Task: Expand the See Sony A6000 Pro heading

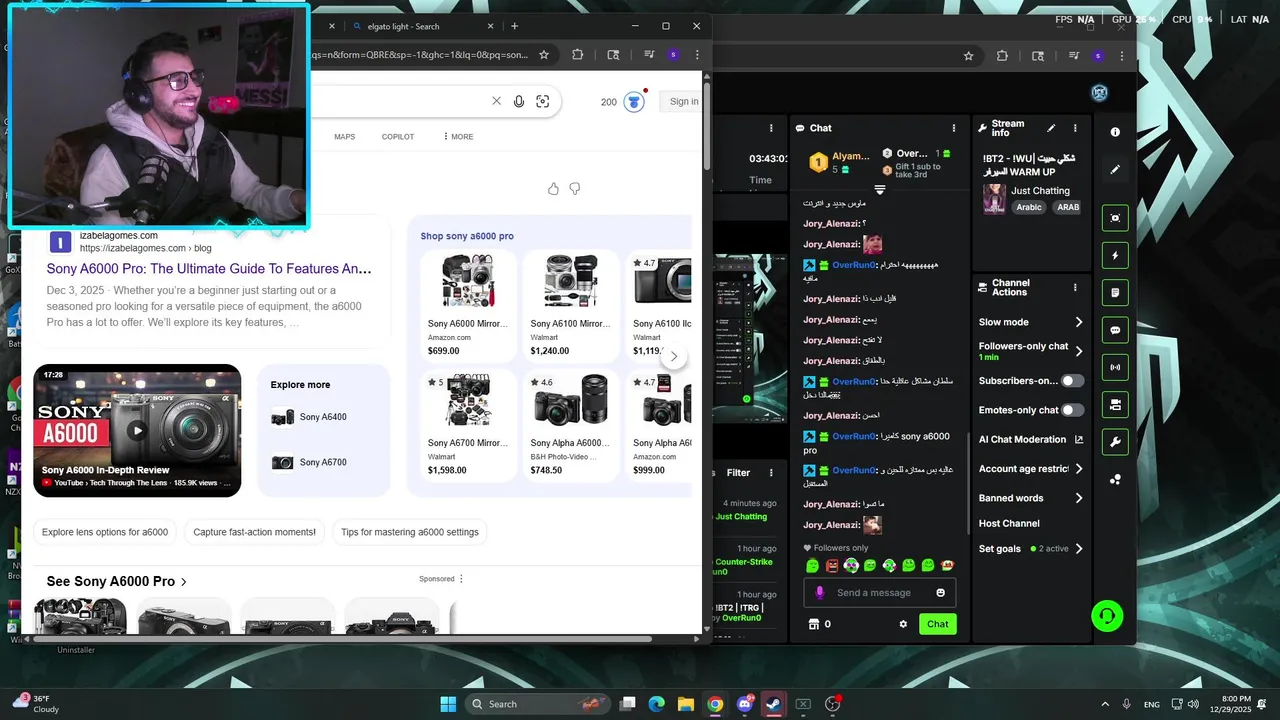Action: click(117, 581)
